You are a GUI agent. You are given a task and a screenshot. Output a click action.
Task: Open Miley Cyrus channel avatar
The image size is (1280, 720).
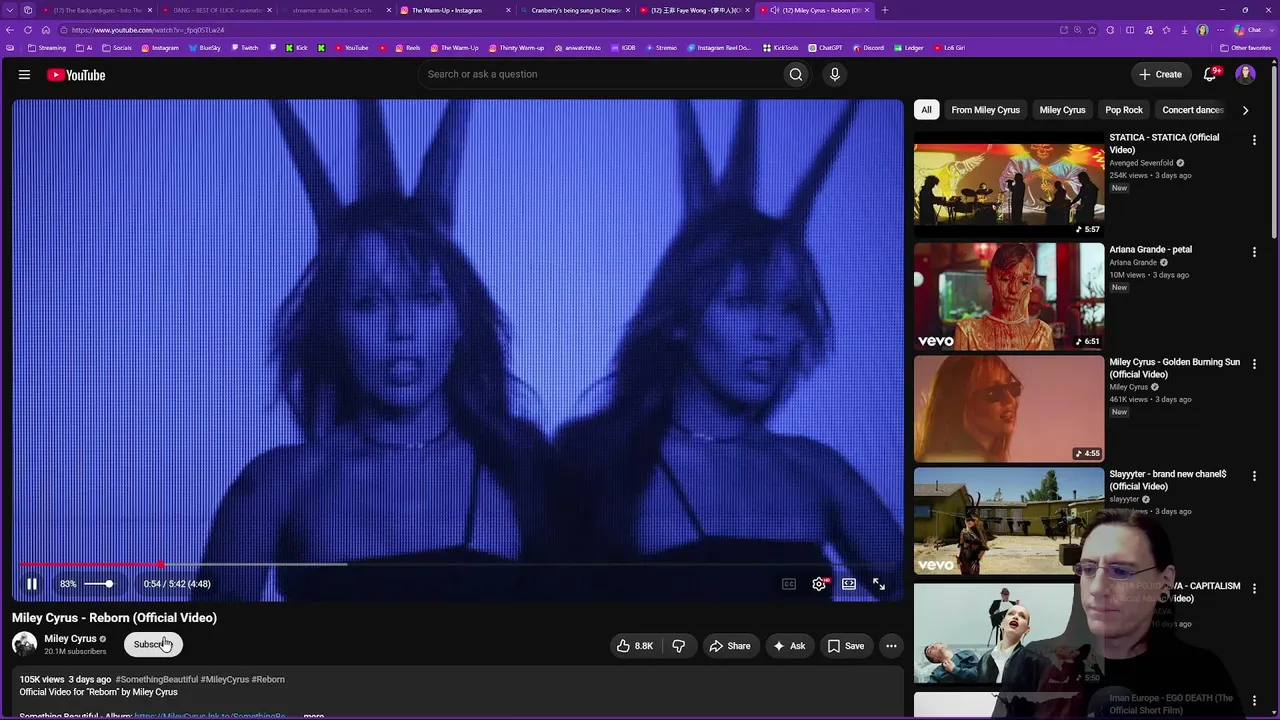click(x=24, y=645)
